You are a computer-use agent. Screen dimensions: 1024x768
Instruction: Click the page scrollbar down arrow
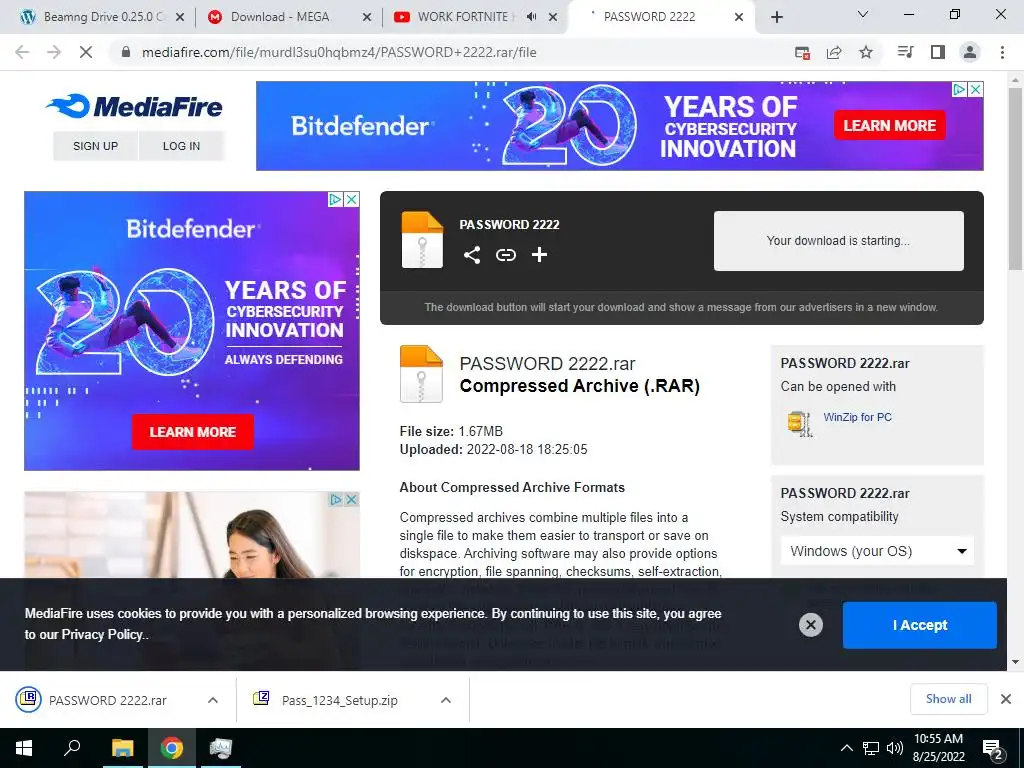coord(1015,662)
